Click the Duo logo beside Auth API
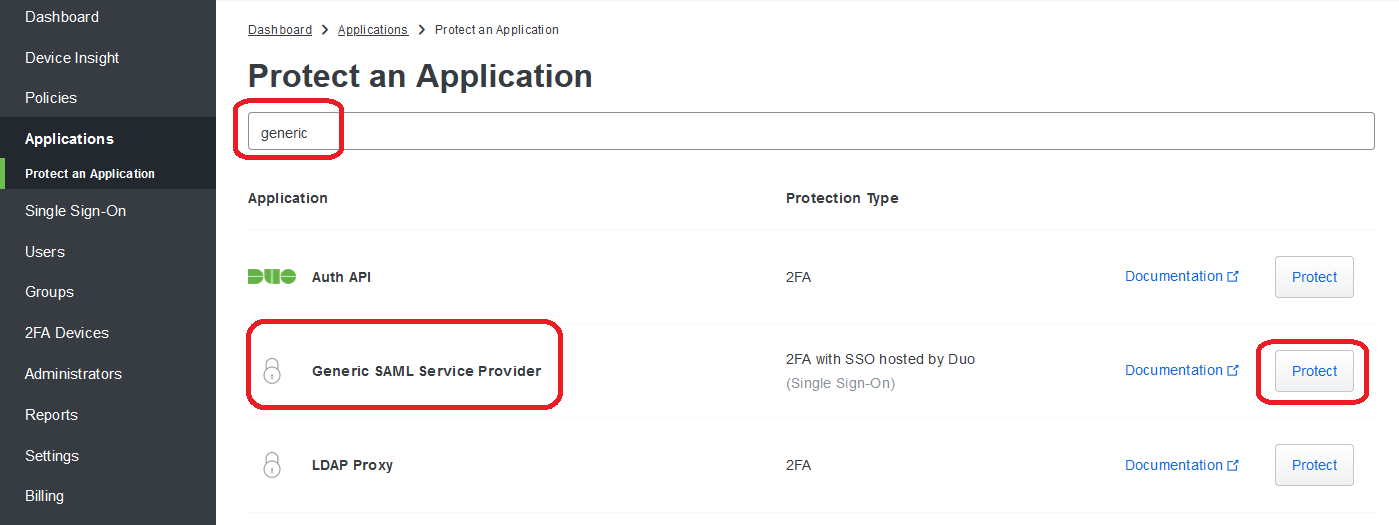Viewport: 1399px width, 525px height. [x=271, y=277]
